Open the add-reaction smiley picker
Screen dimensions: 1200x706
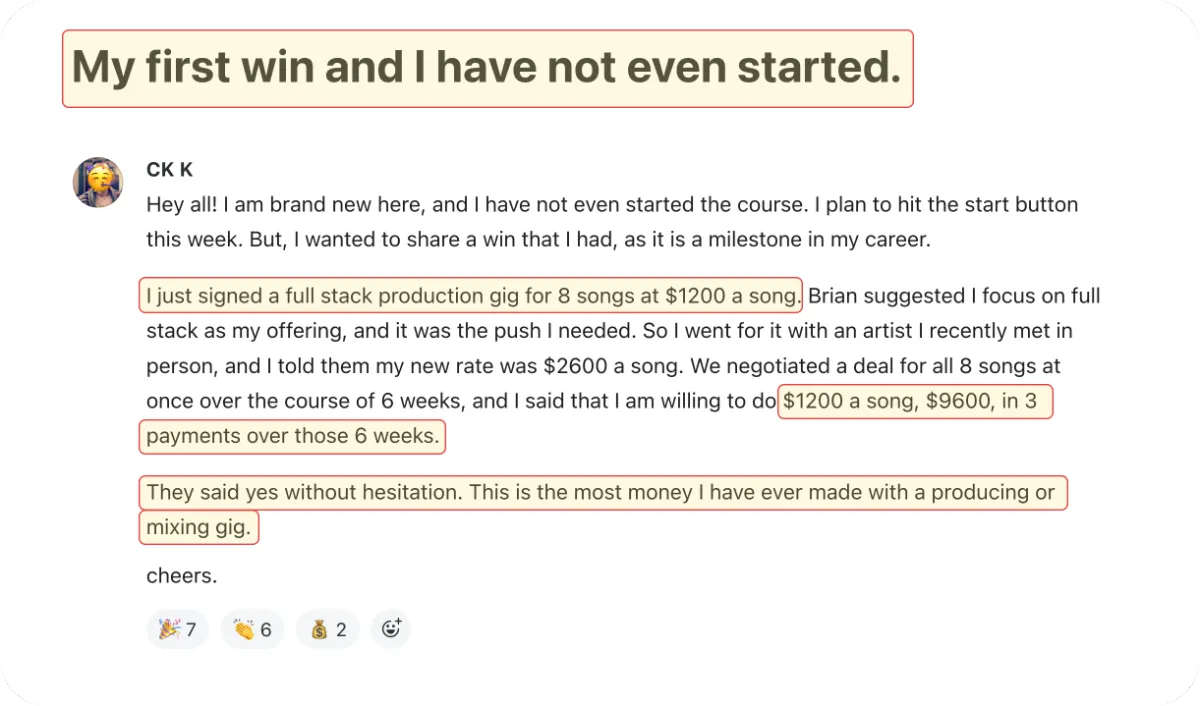[391, 629]
